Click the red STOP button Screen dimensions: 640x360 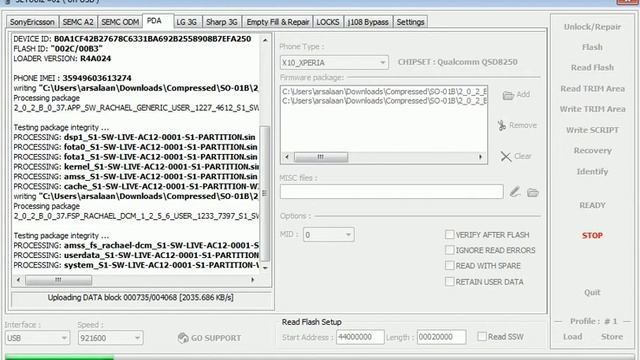coord(592,236)
